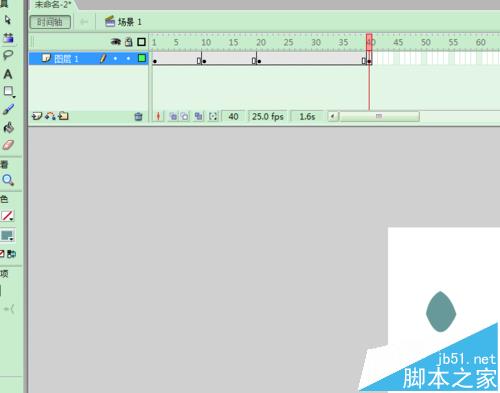Toggle the 时间轴 timeline button
The image size is (500, 393).
pyautogui.click(x=50, y=22)
